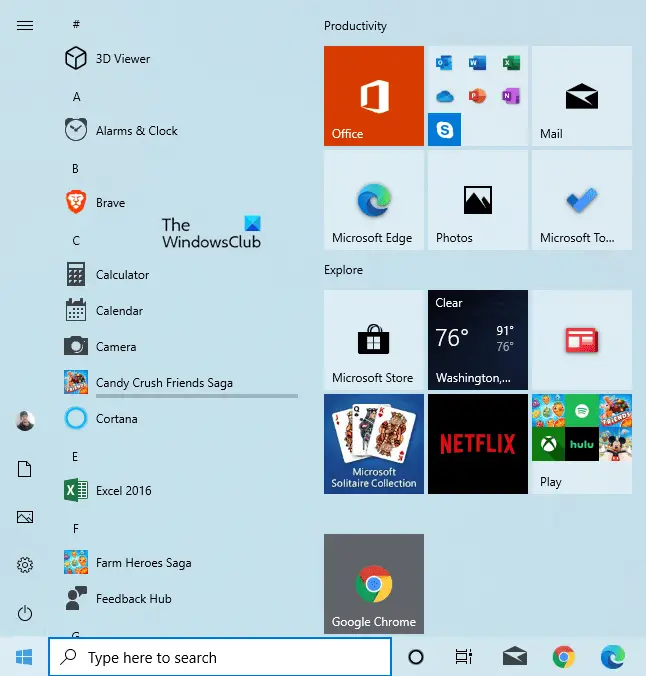Open Task View on the taskbar

464,657
